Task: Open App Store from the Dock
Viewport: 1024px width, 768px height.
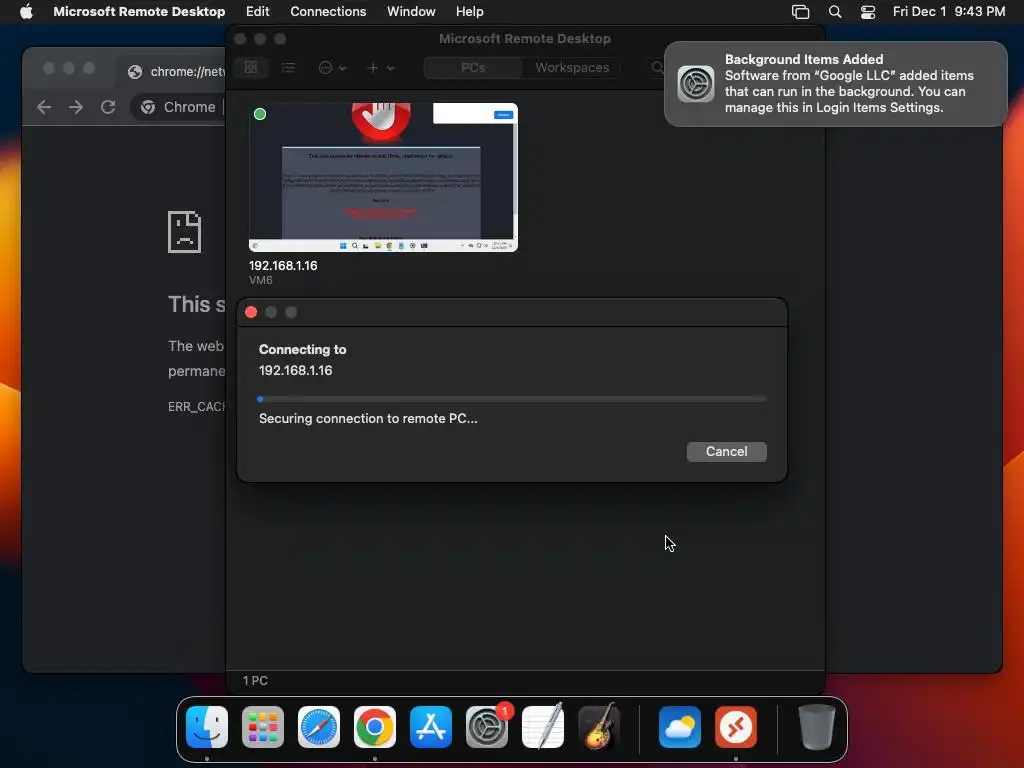Action: 431,727
